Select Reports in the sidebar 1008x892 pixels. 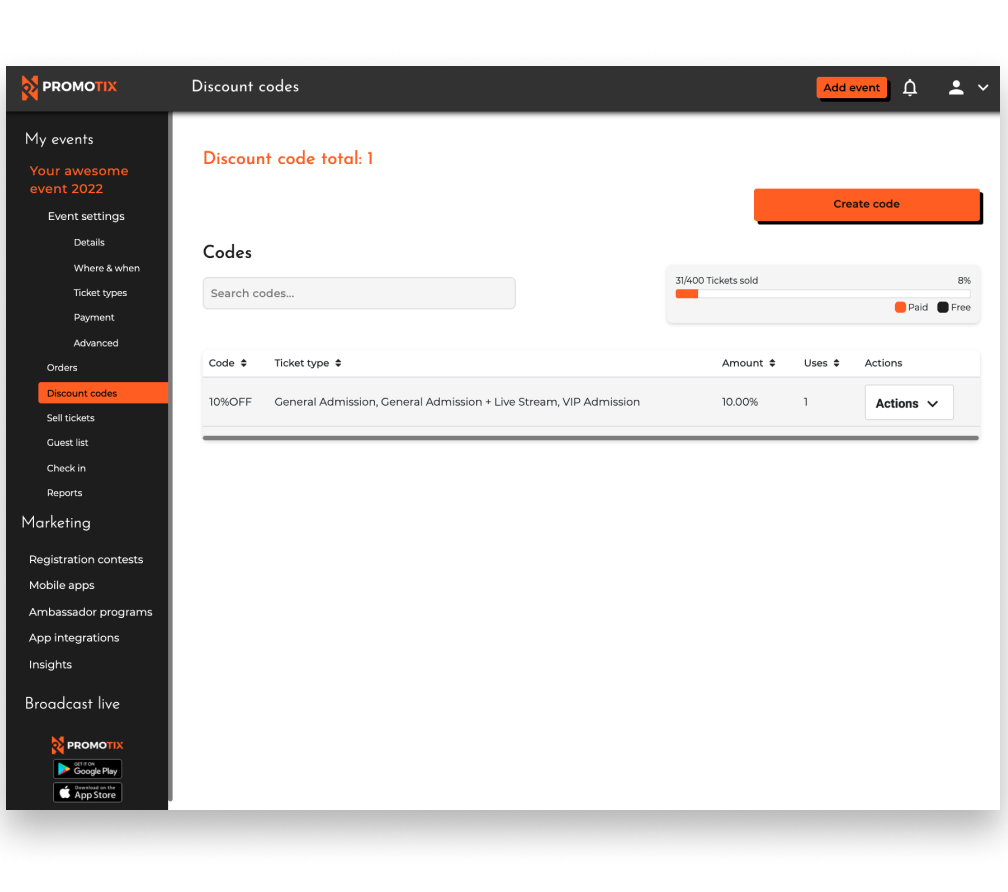[64, 492]
